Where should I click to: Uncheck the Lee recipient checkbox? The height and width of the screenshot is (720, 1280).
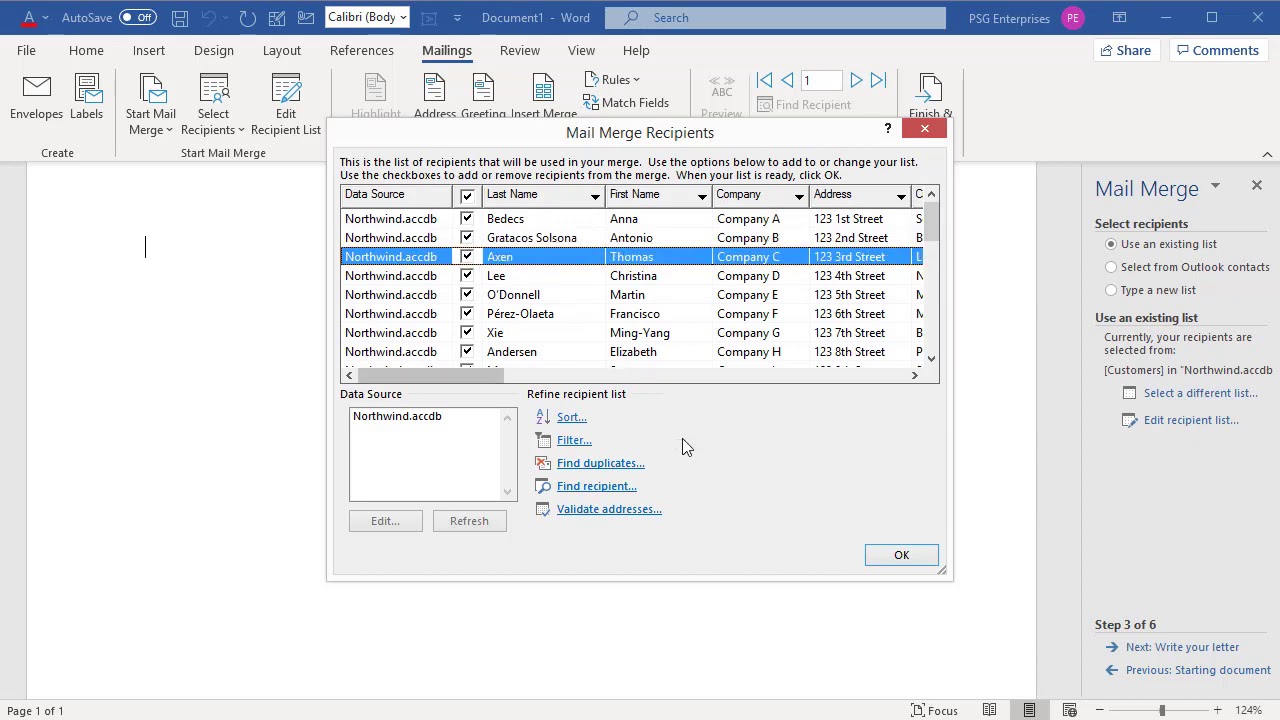pos(467,275)
